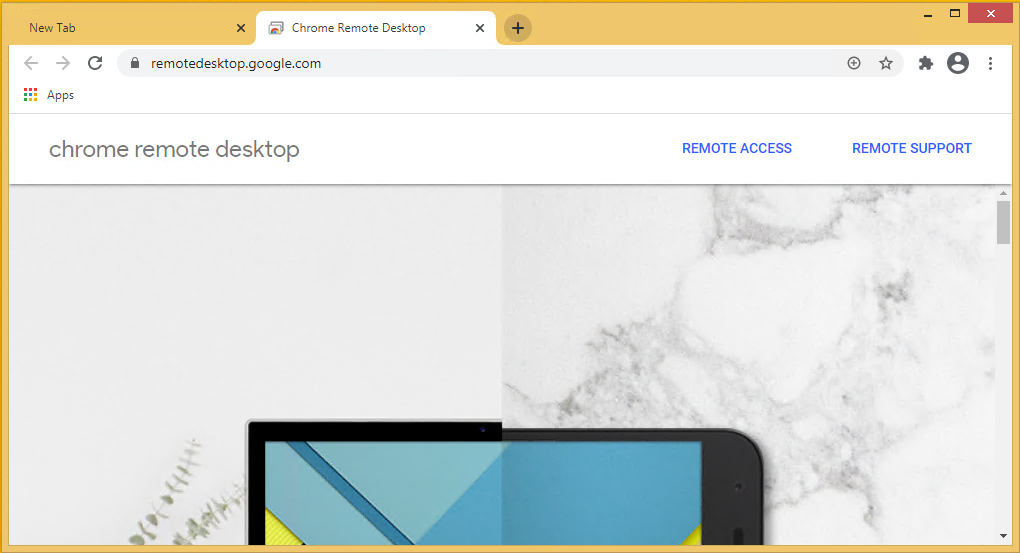The width and height of the screenshot is (1020, 553).
Task: Close the New Tab tab
Action: (x=241, y=28)
